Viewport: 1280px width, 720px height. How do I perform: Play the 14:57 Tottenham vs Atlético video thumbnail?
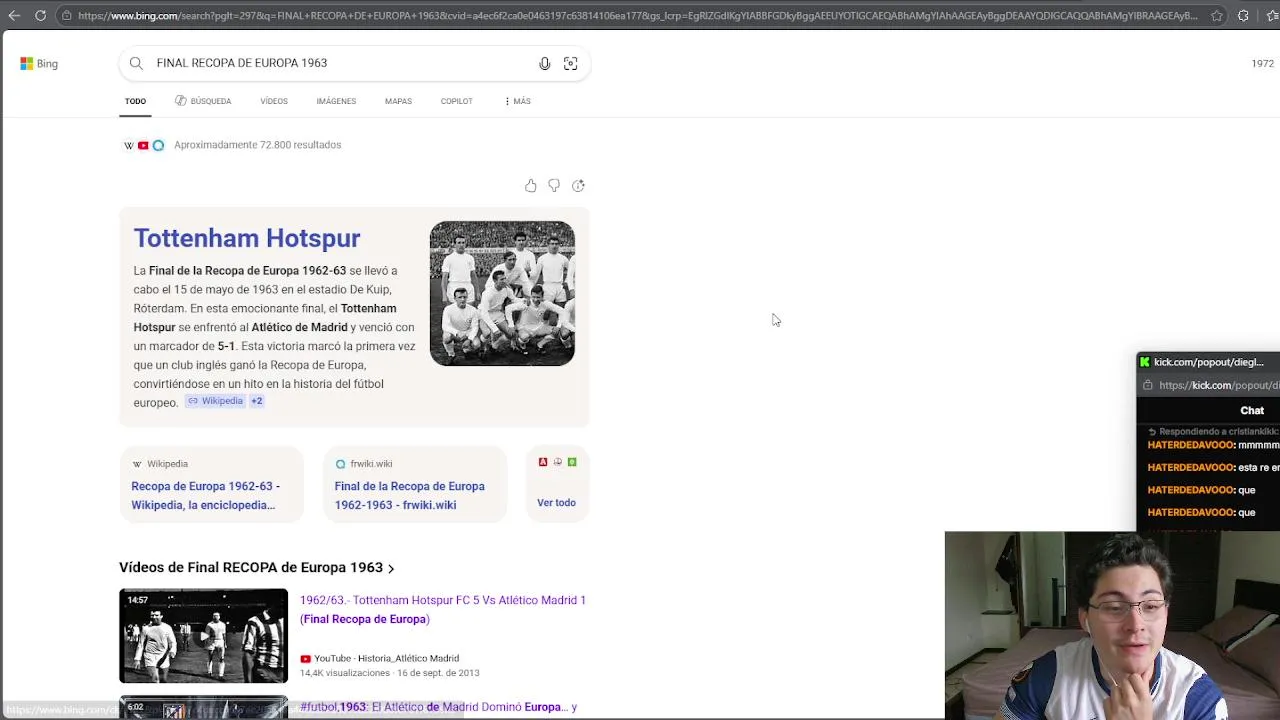click(x=203, y=636)
